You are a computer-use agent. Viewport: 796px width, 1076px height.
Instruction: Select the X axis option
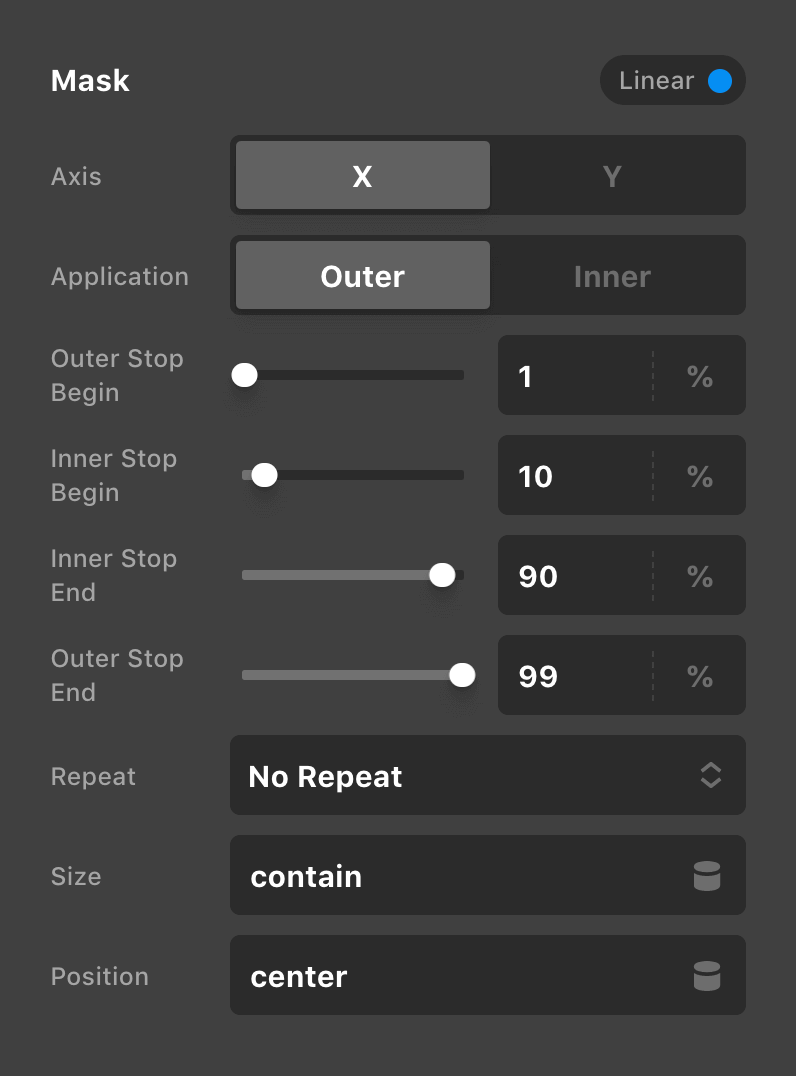tap(363, 176)
